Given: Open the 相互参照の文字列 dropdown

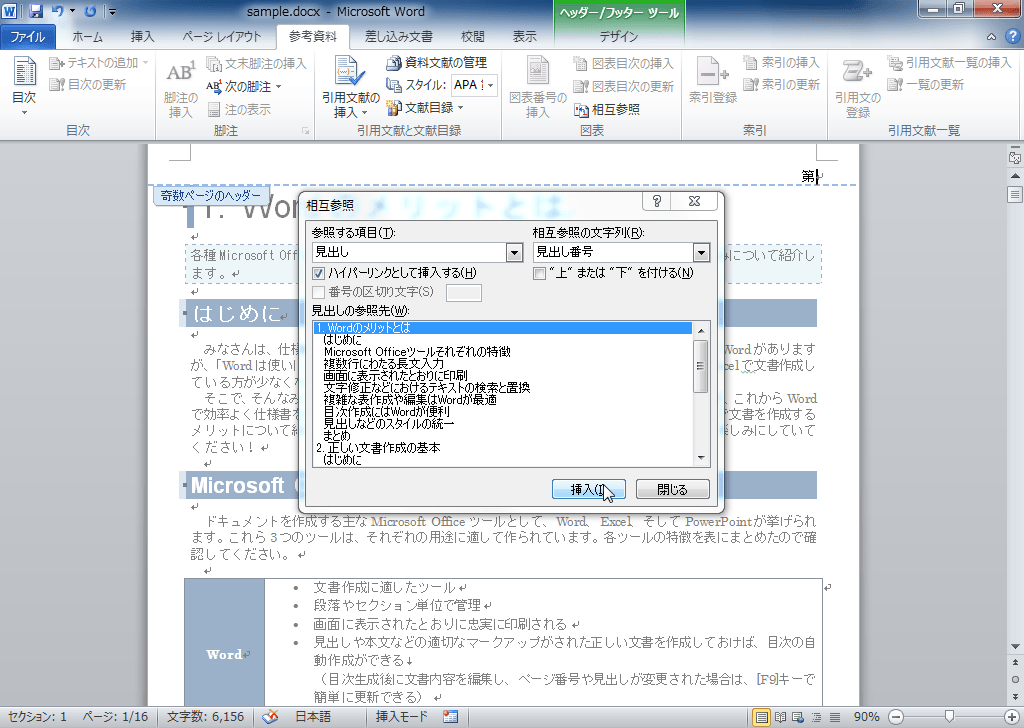Looking at the screenshot, I should 701,252.
